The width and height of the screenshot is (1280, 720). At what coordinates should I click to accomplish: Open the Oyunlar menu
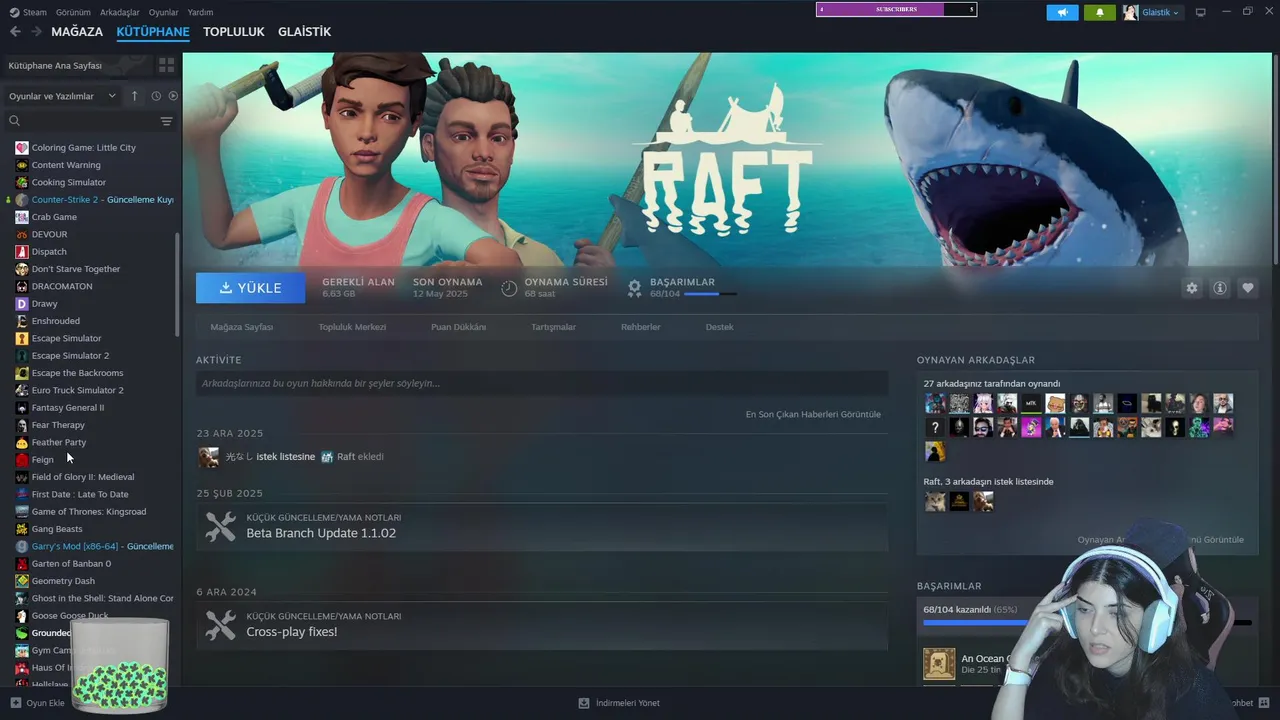(x=164, y=12)
